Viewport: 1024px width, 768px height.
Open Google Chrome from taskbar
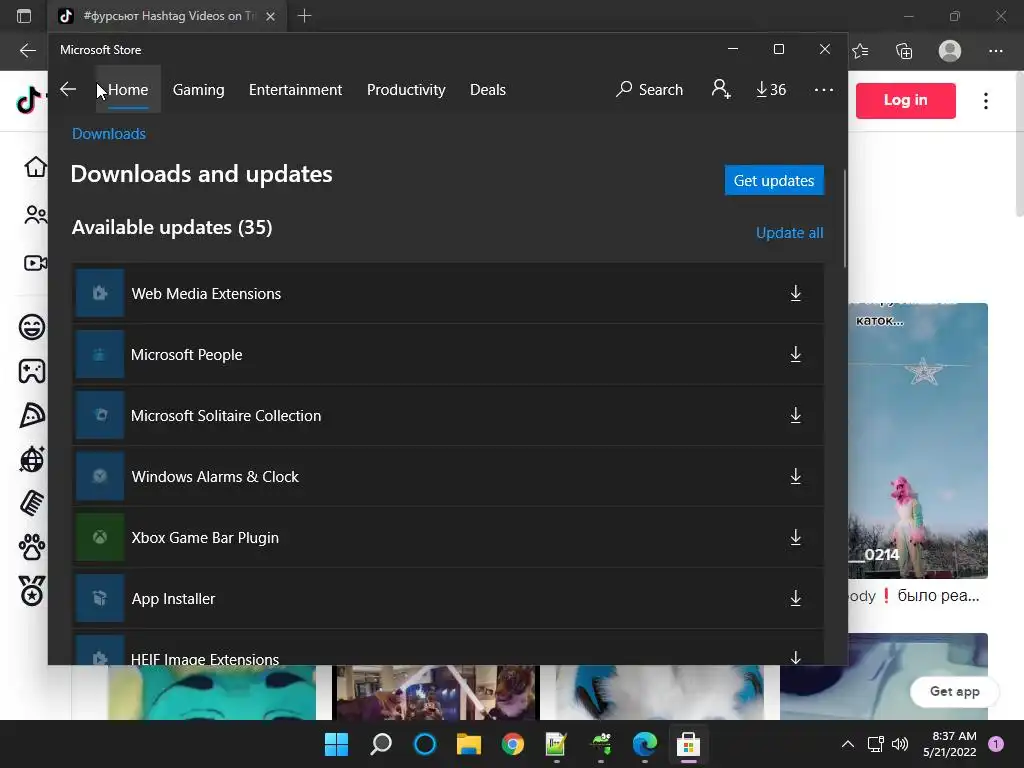coord(513,744)
